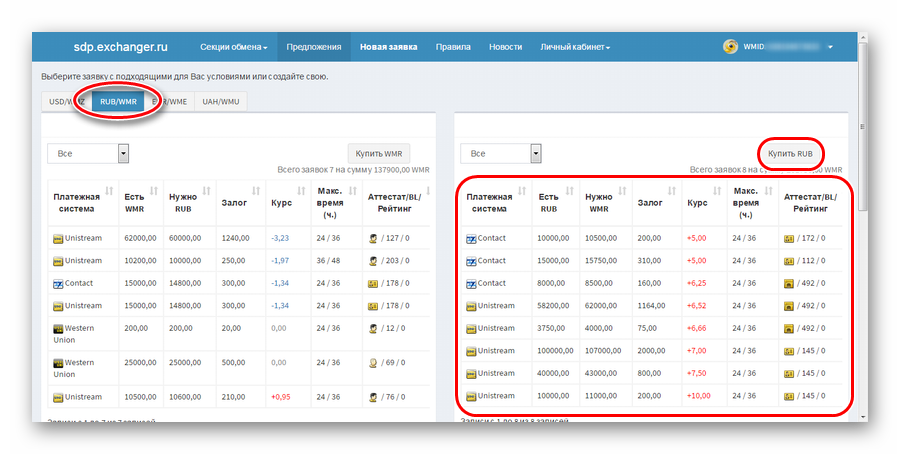This screenshot has height=454, width=900.
Task: Click the attestat icon beside rating 76
Action: point(373,397)
